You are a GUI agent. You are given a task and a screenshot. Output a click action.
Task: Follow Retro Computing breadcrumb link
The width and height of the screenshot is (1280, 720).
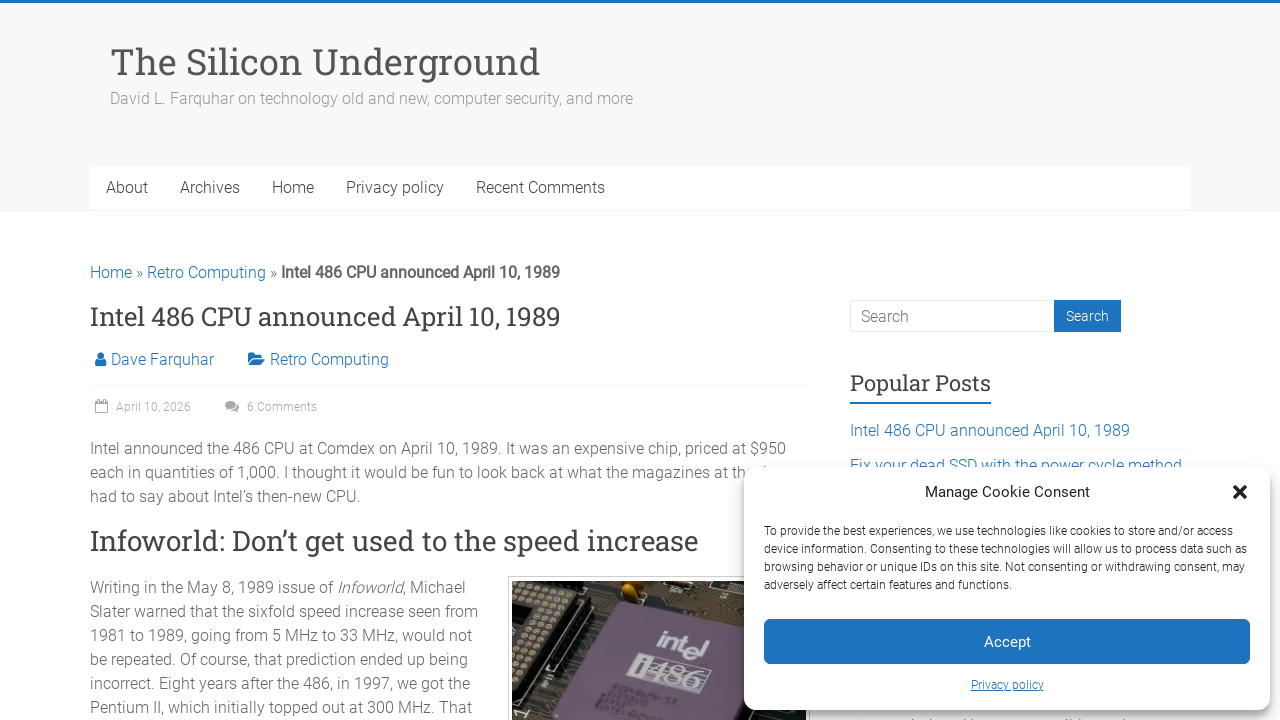(x=206, y=273)
